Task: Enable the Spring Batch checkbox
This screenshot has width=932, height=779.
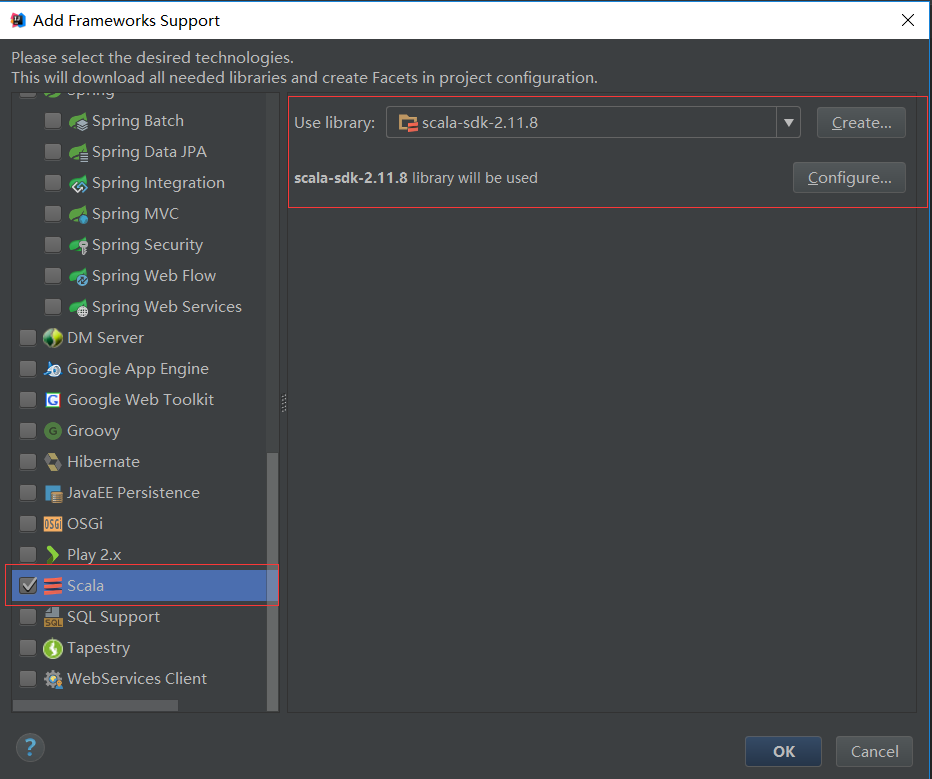Action: coord(53,121)
